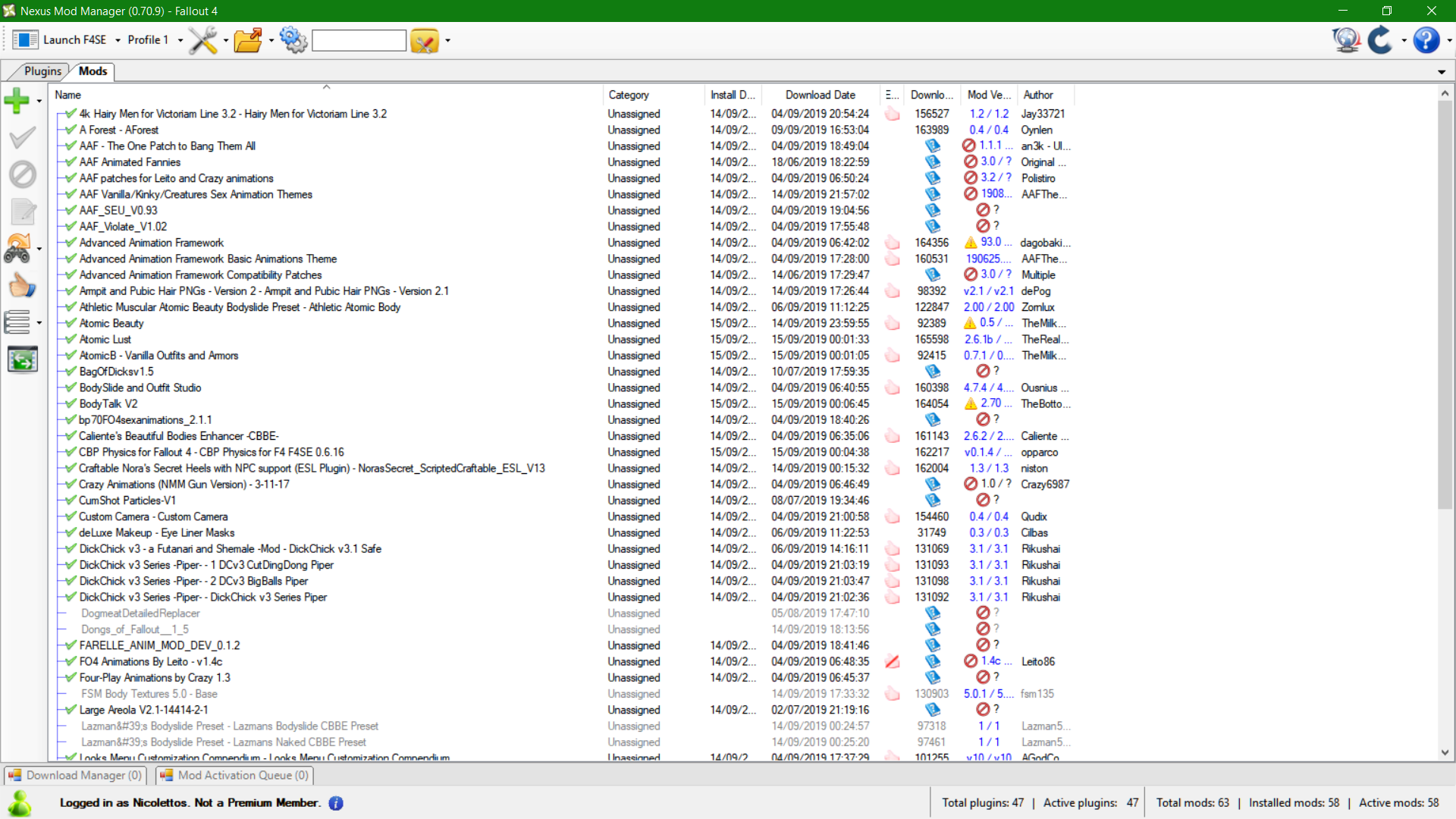Toggle checkmark for Custom Camera mod
Screen dimensions: 1456x819
(71, 516)
